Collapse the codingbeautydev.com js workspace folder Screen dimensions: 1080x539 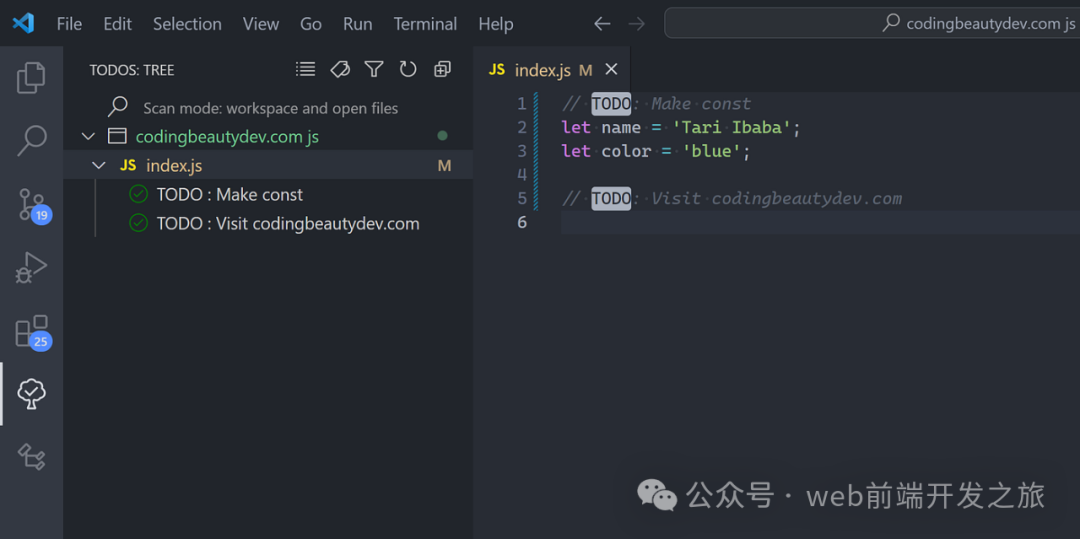point(89,136)
